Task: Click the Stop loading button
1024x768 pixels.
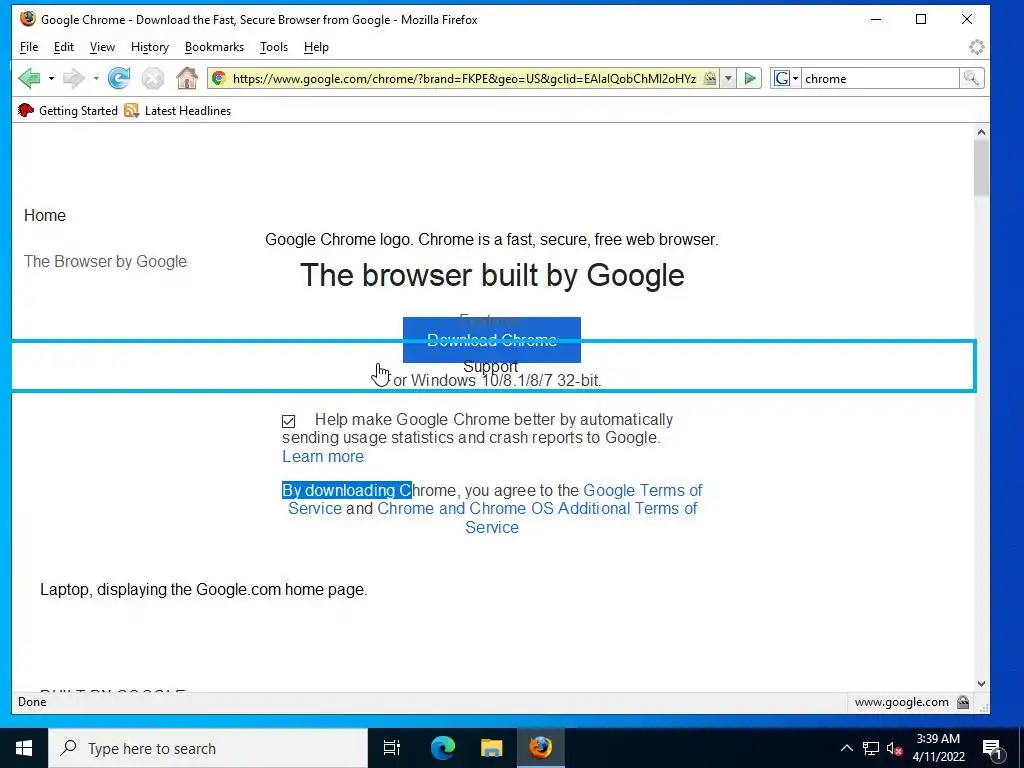Action: click(153, 78)
